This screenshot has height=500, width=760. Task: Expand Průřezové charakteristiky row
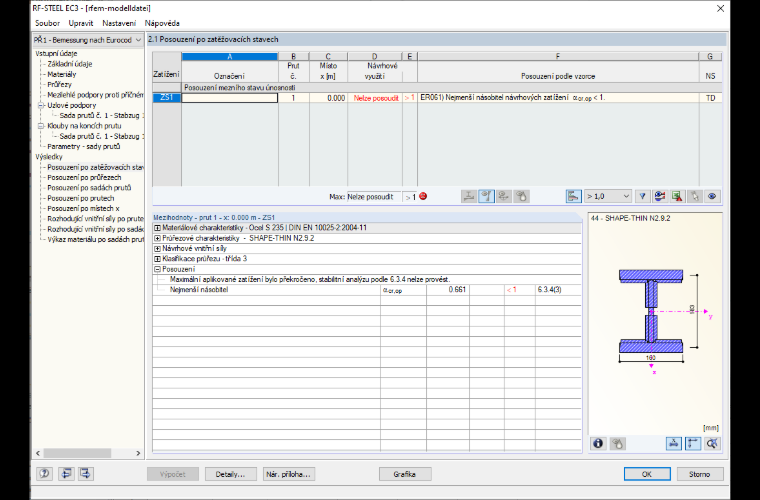click(x=157, y=238)
